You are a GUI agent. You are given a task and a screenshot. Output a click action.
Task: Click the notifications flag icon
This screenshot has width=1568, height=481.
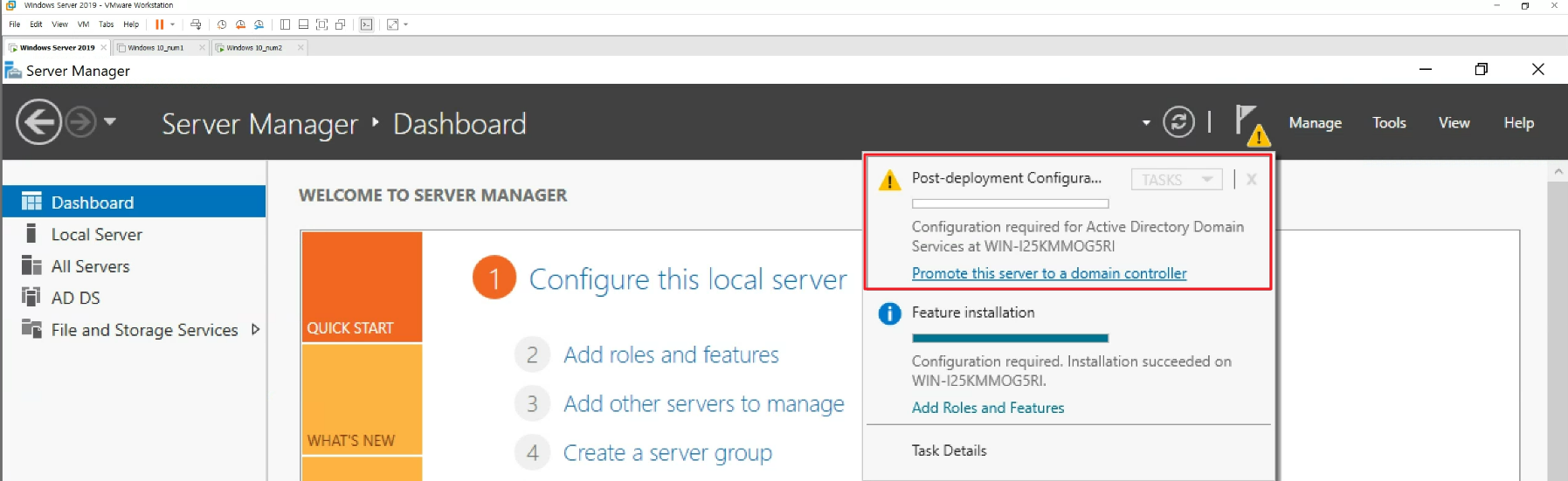[x=1251, y=124]
